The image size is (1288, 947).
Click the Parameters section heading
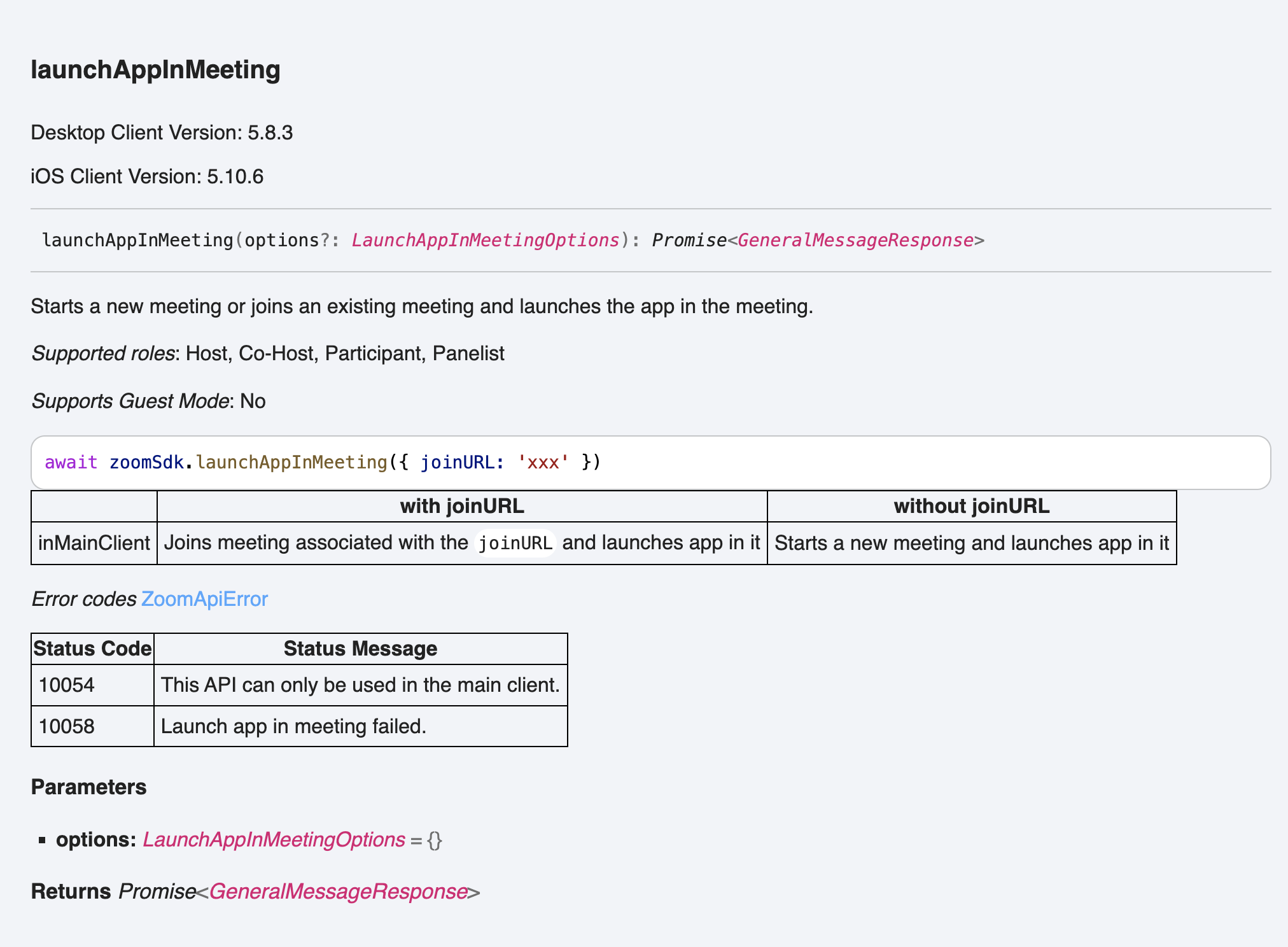88,787
